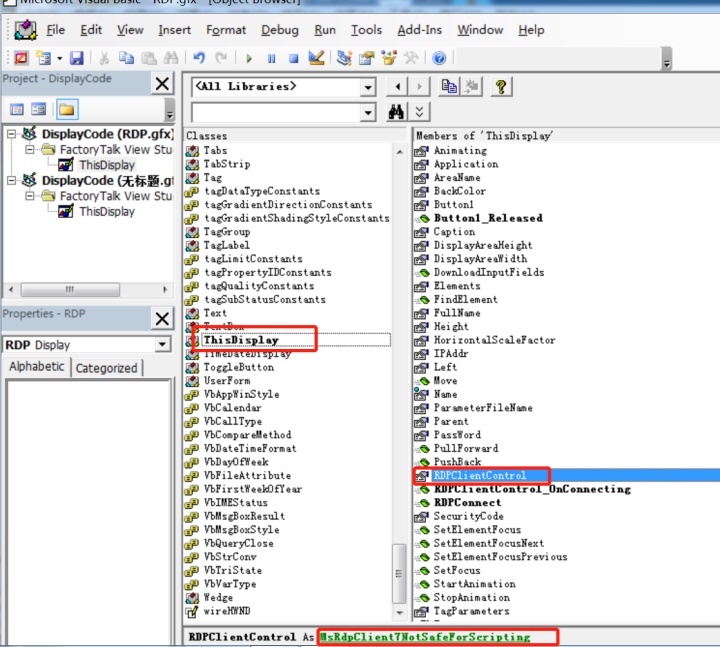Click Object Browser help question mark icon
Image resolution: width=720 pixels, height=647 pixels.
pyautogui.click(x=501, y=86)
